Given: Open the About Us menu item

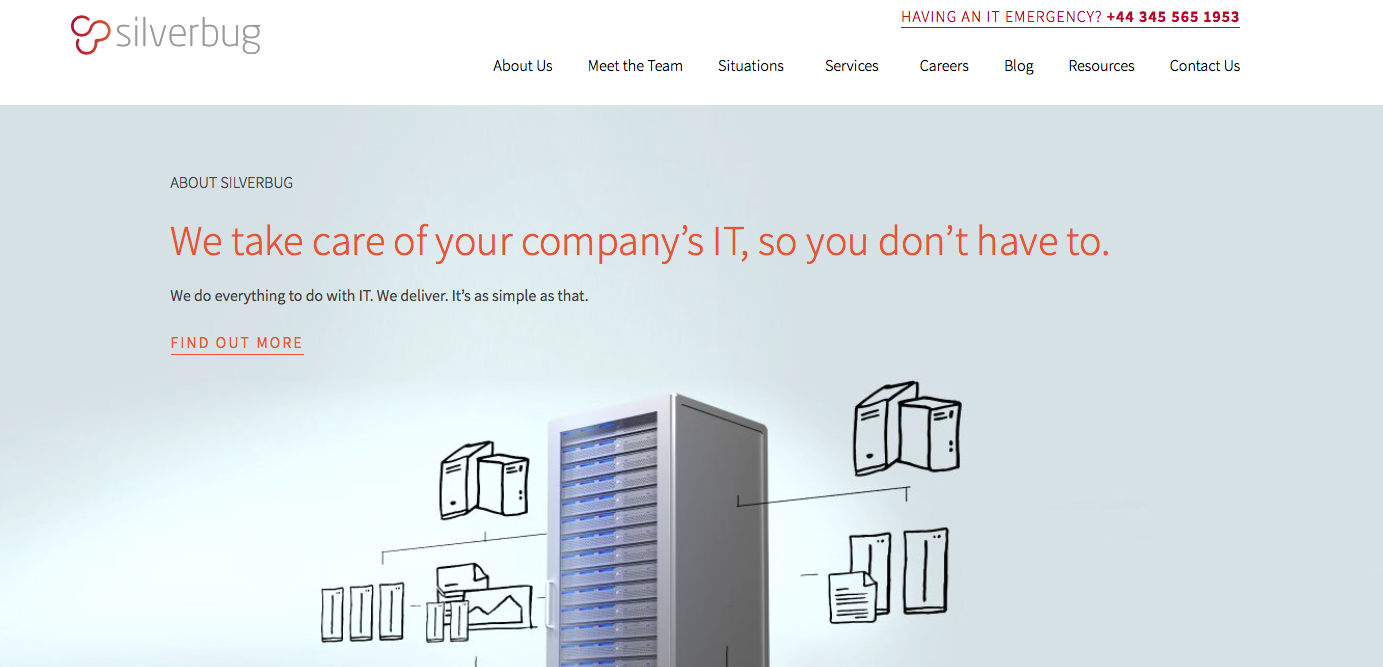Looking at the screenshot, I should coord(522,66).
